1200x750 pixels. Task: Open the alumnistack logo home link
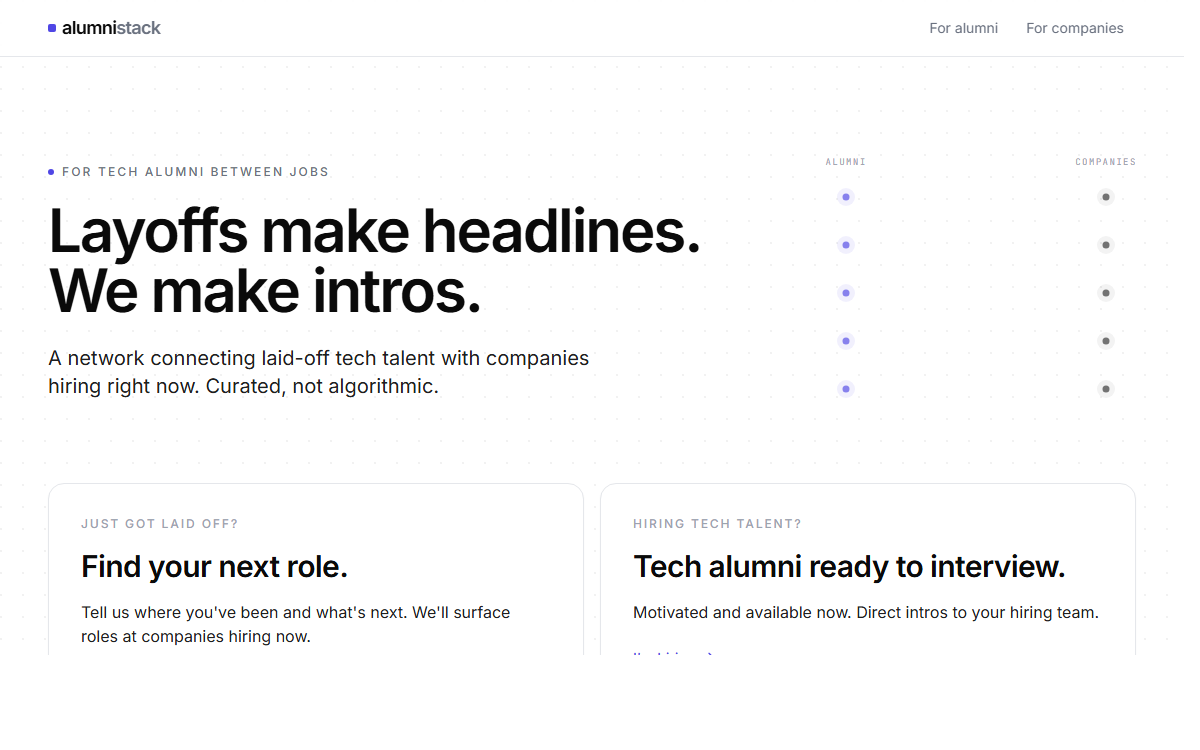(104, 28)
